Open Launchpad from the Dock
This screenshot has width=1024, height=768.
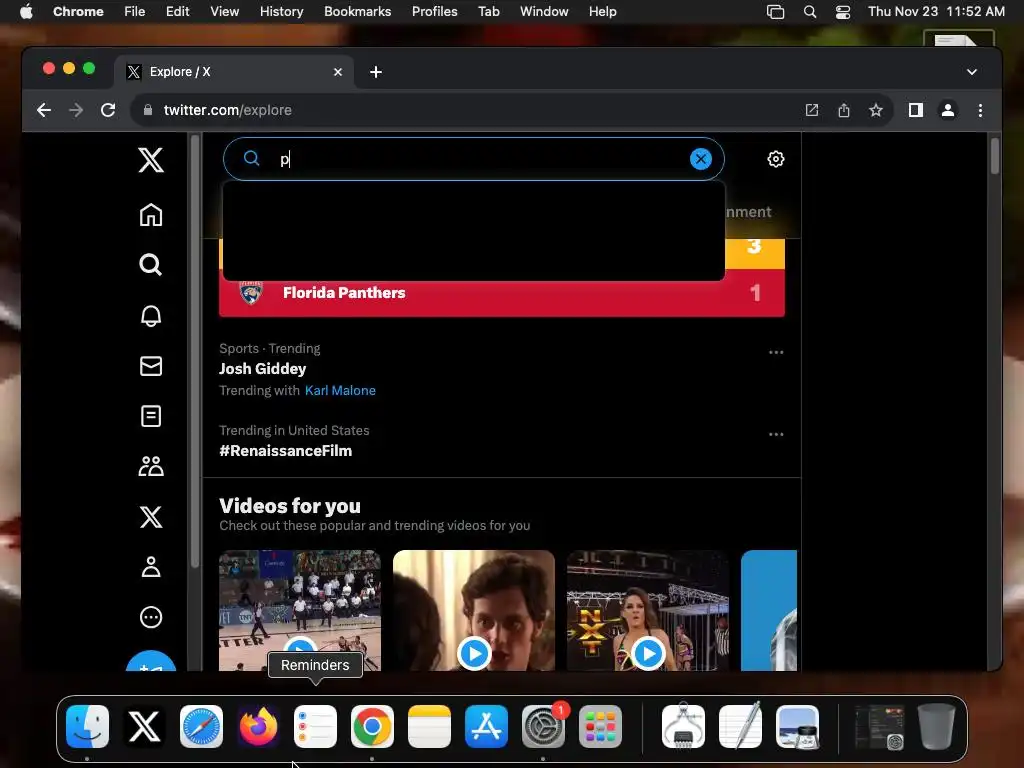coord(600,726)
